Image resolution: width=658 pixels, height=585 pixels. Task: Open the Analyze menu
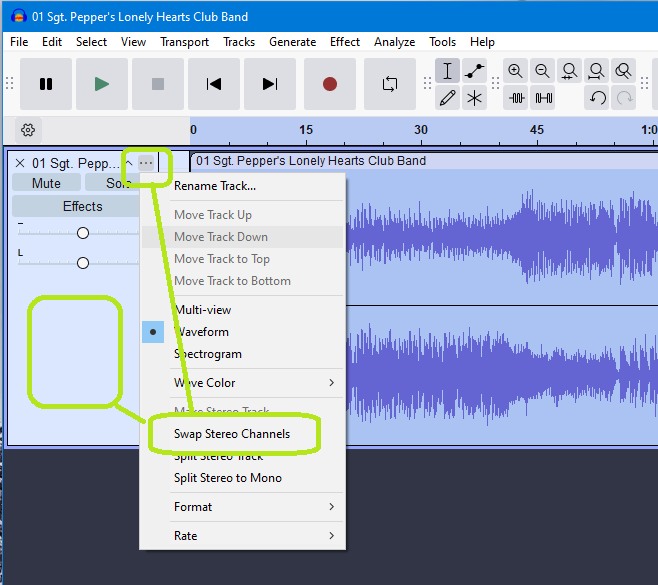tap(395, 42)
